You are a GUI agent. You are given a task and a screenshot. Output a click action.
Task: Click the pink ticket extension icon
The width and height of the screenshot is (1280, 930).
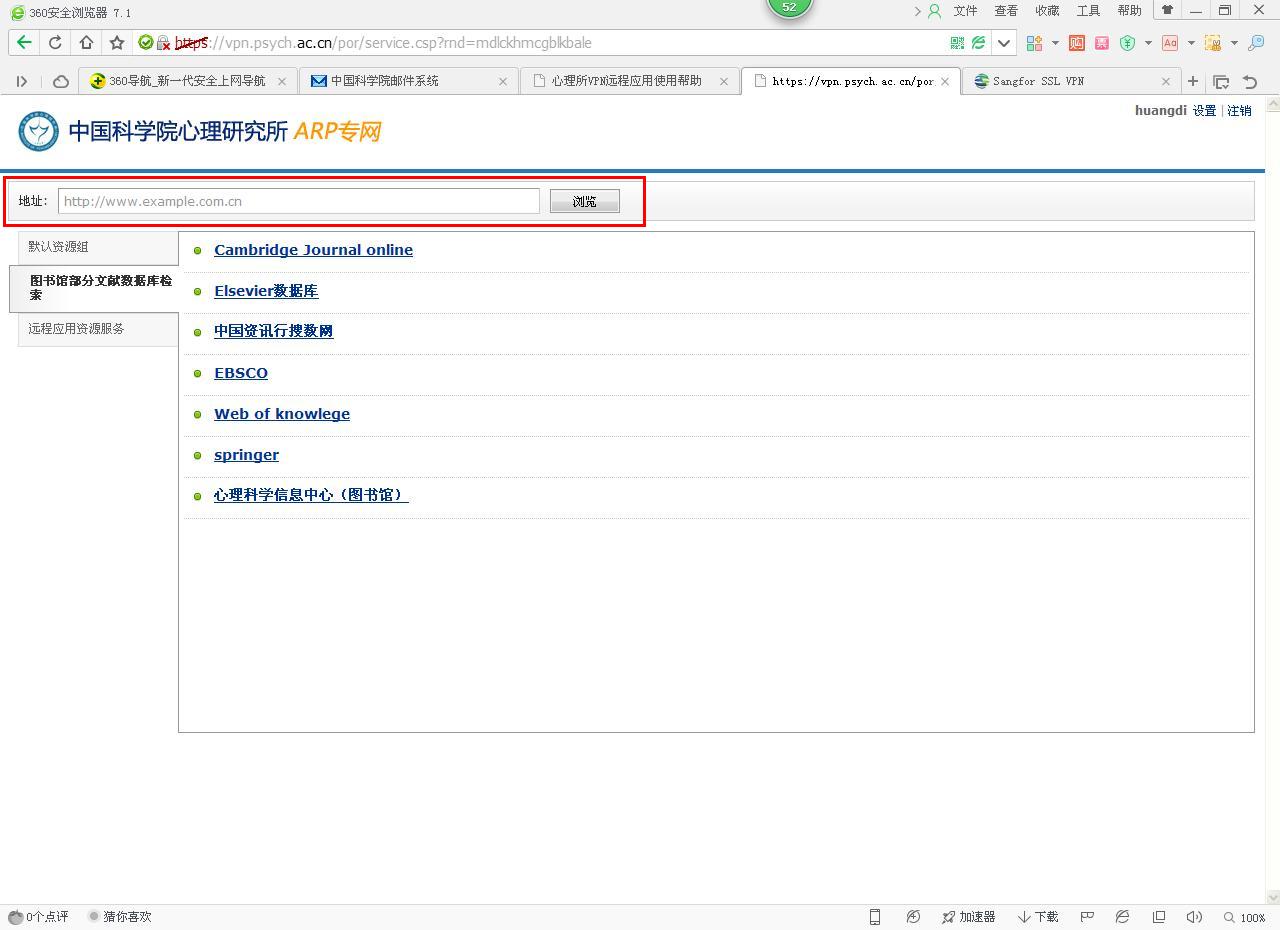pos(1102,43)
